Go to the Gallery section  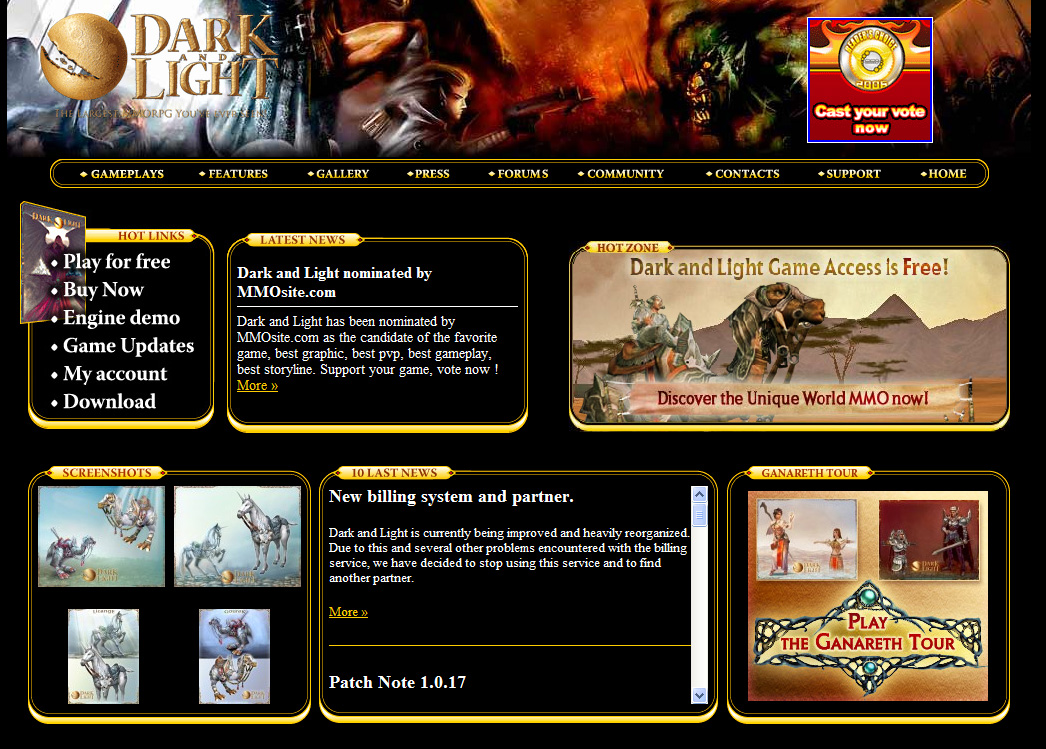[x=342, y=174]
